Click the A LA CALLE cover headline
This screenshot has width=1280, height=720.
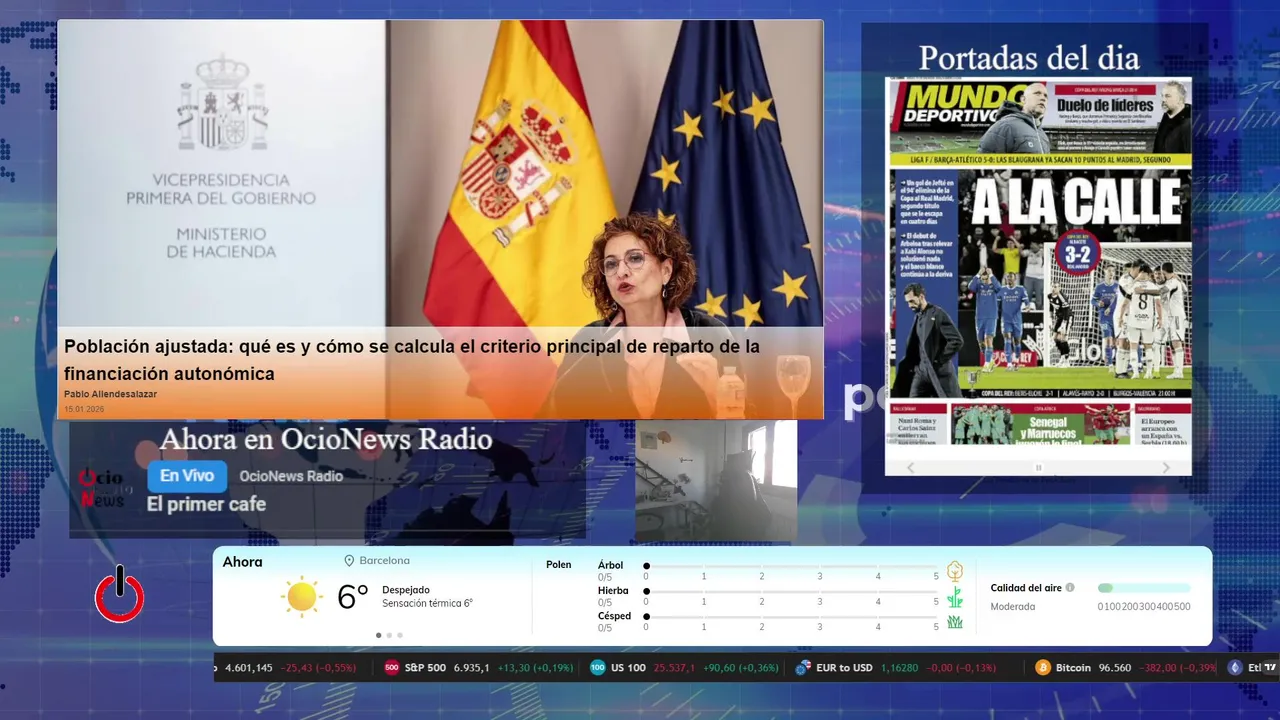1076,200
